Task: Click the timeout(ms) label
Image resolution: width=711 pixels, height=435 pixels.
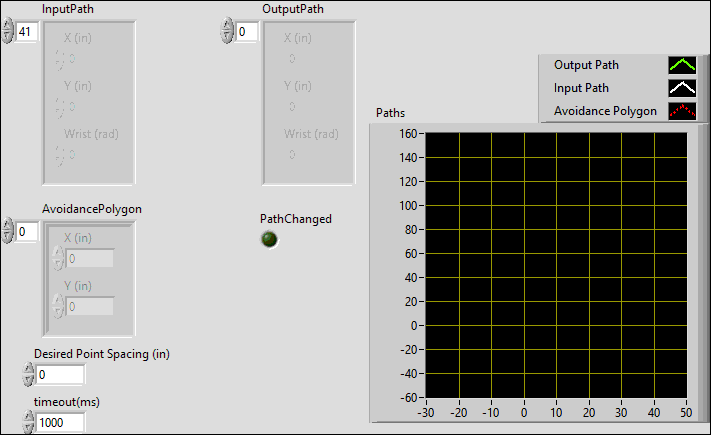Action: click(x=67, y=402)
